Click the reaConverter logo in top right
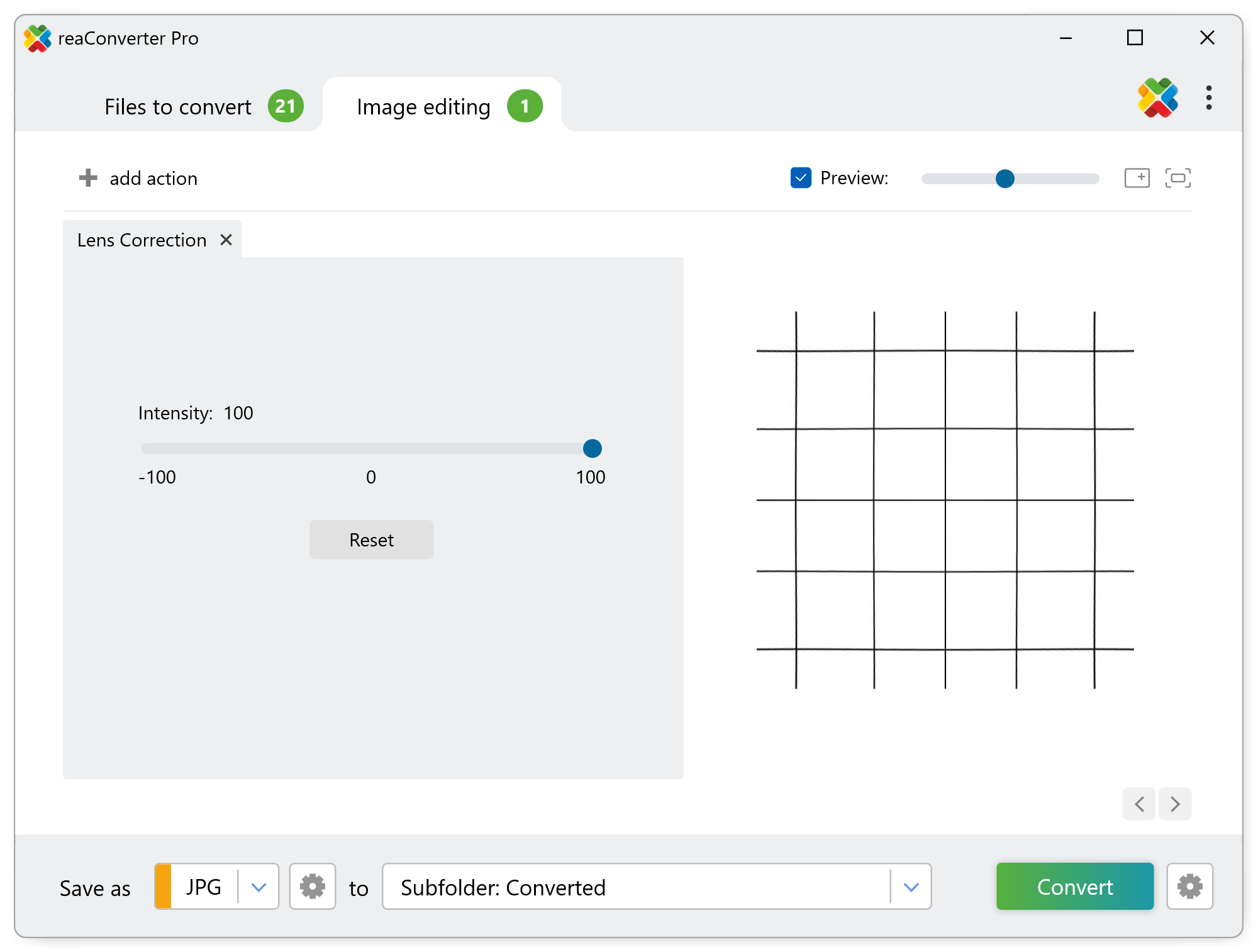The height and width of the screenshot is (952, 1258). (x=1157, y=98)
